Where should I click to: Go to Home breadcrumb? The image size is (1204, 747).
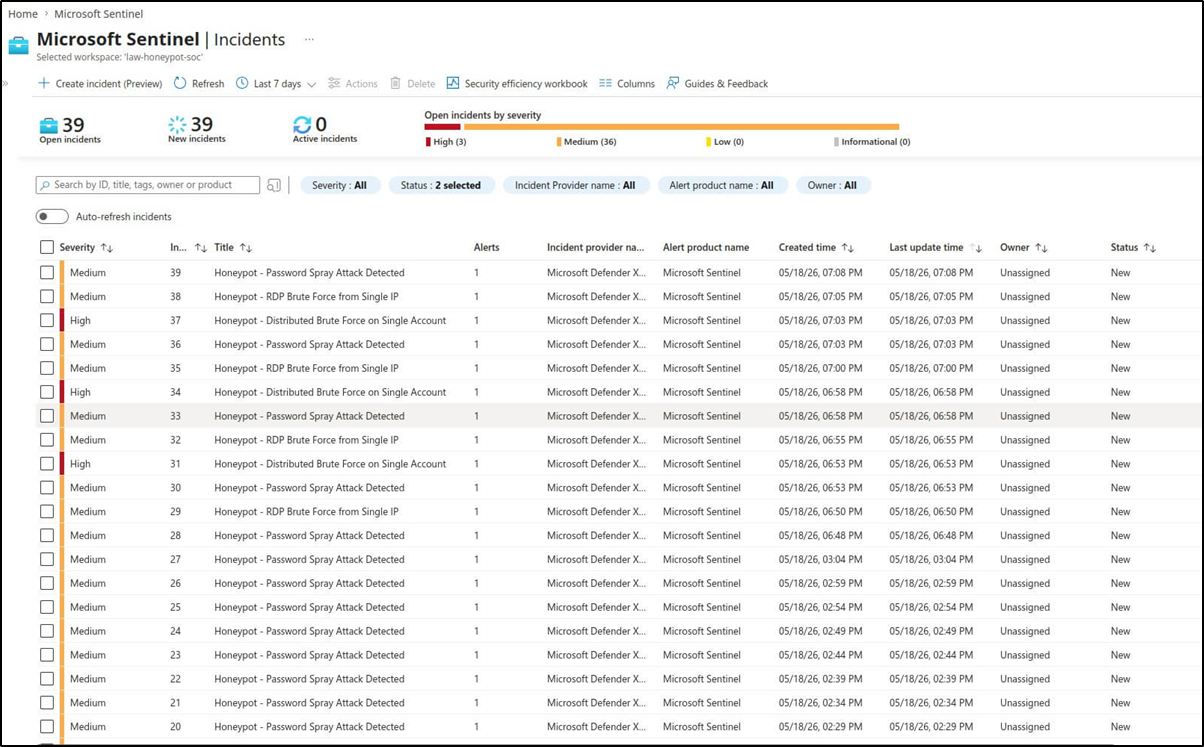tap(23, 14)
